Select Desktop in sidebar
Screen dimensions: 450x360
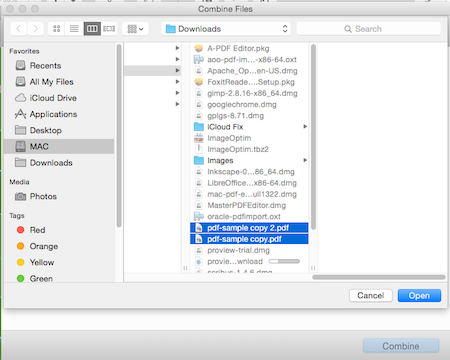[x=60, y=130]
